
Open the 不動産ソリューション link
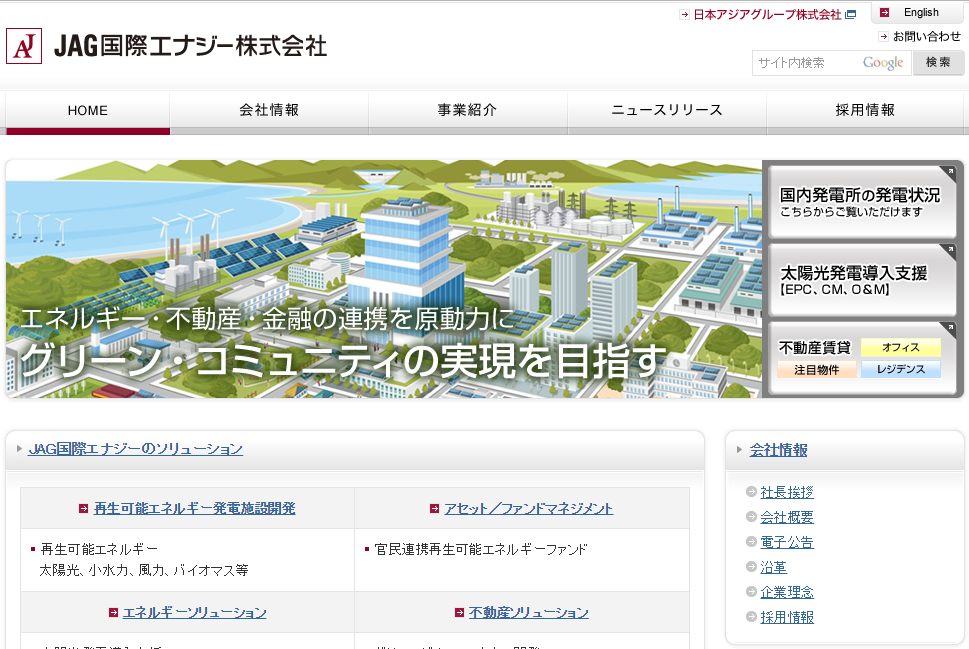(528, 613)
